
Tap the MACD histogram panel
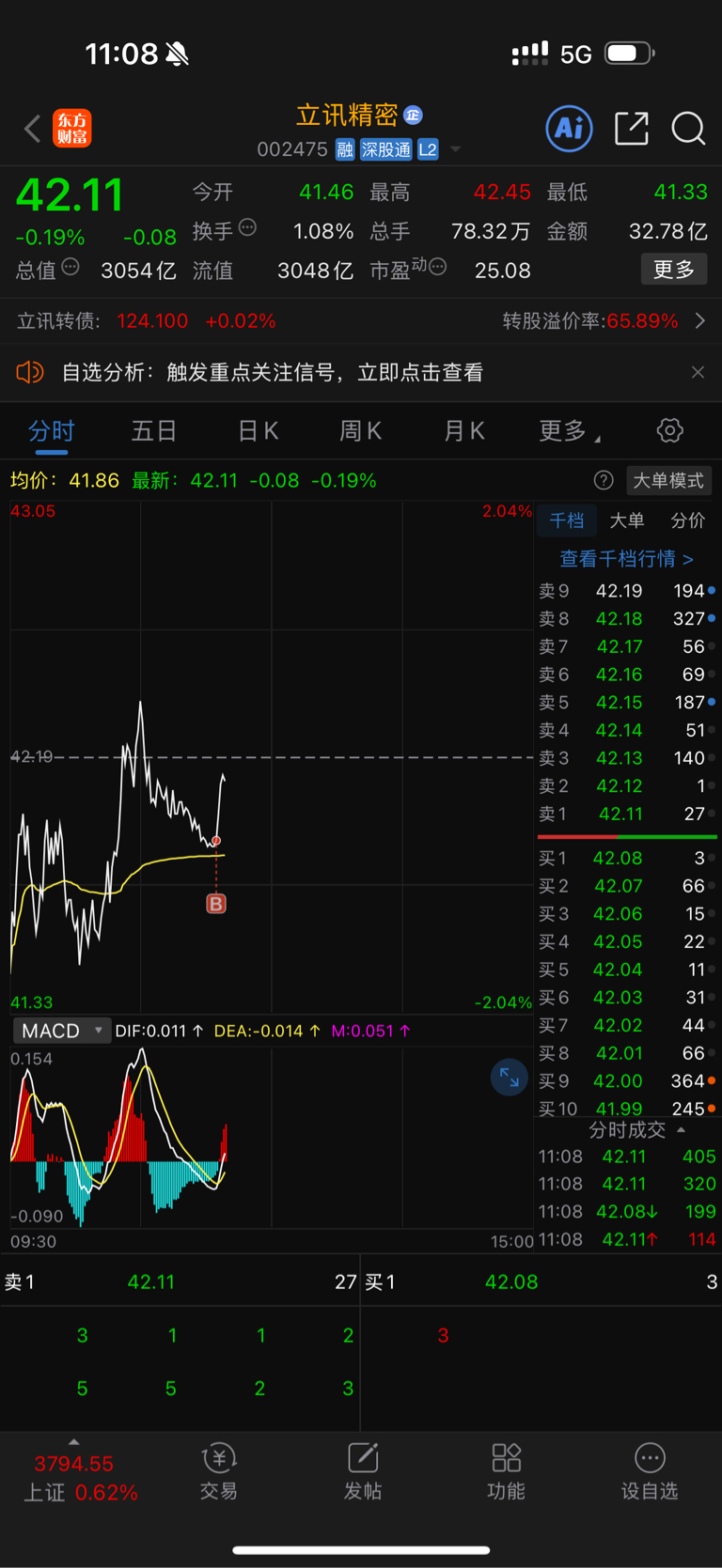[x=272, y=1137]
